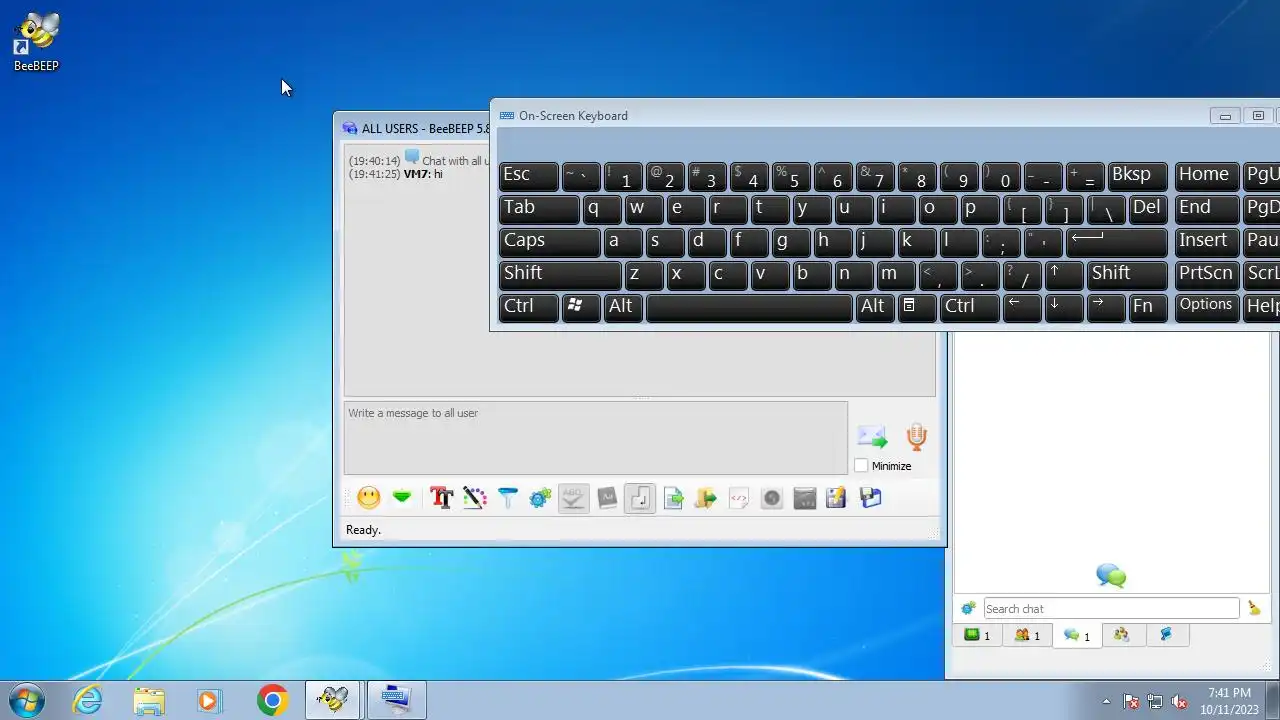The image size is (1280, 720).
Task: Toggle the left Shift key on the keyboard
Action: (560, 275)
